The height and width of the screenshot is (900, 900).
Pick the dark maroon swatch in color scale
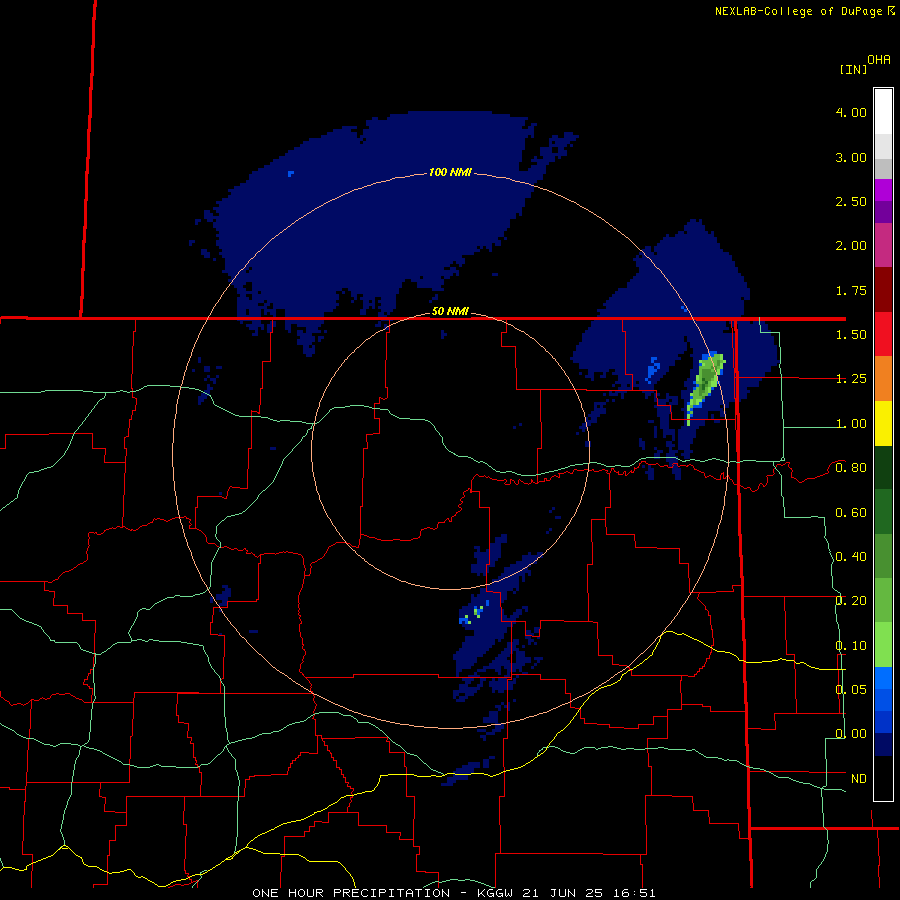(x=883, y=290)
